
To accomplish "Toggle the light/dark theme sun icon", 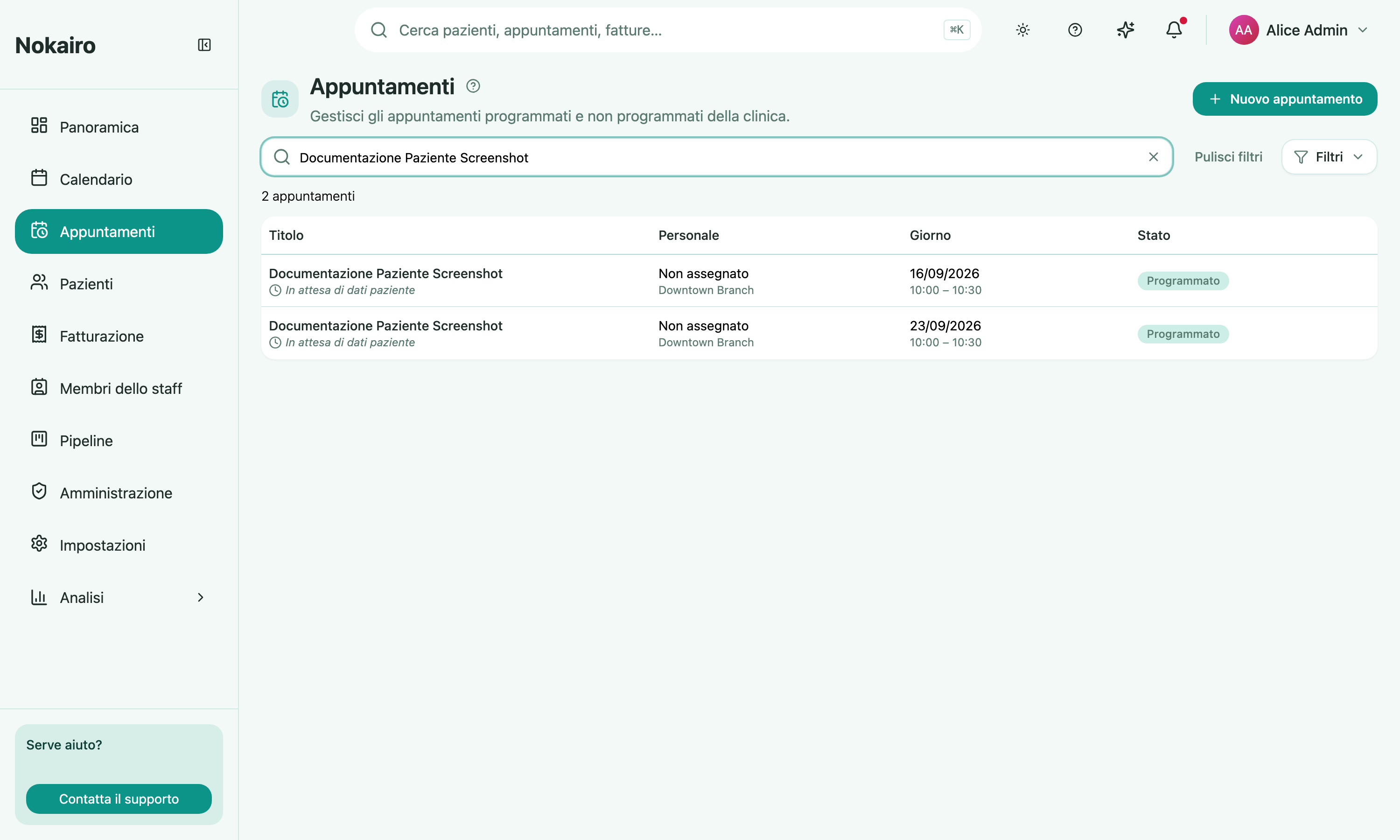I will pos(1022,30).
